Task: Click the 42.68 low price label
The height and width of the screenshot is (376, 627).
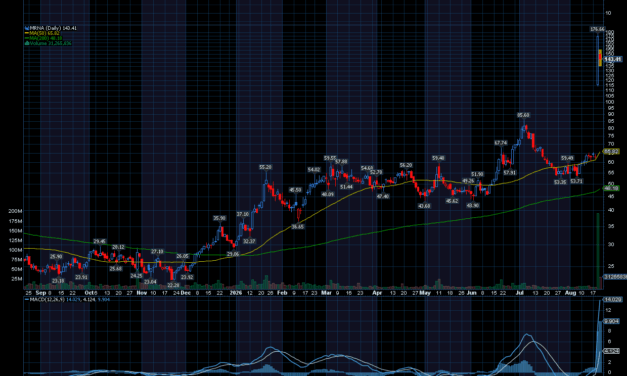Action: 424,206
